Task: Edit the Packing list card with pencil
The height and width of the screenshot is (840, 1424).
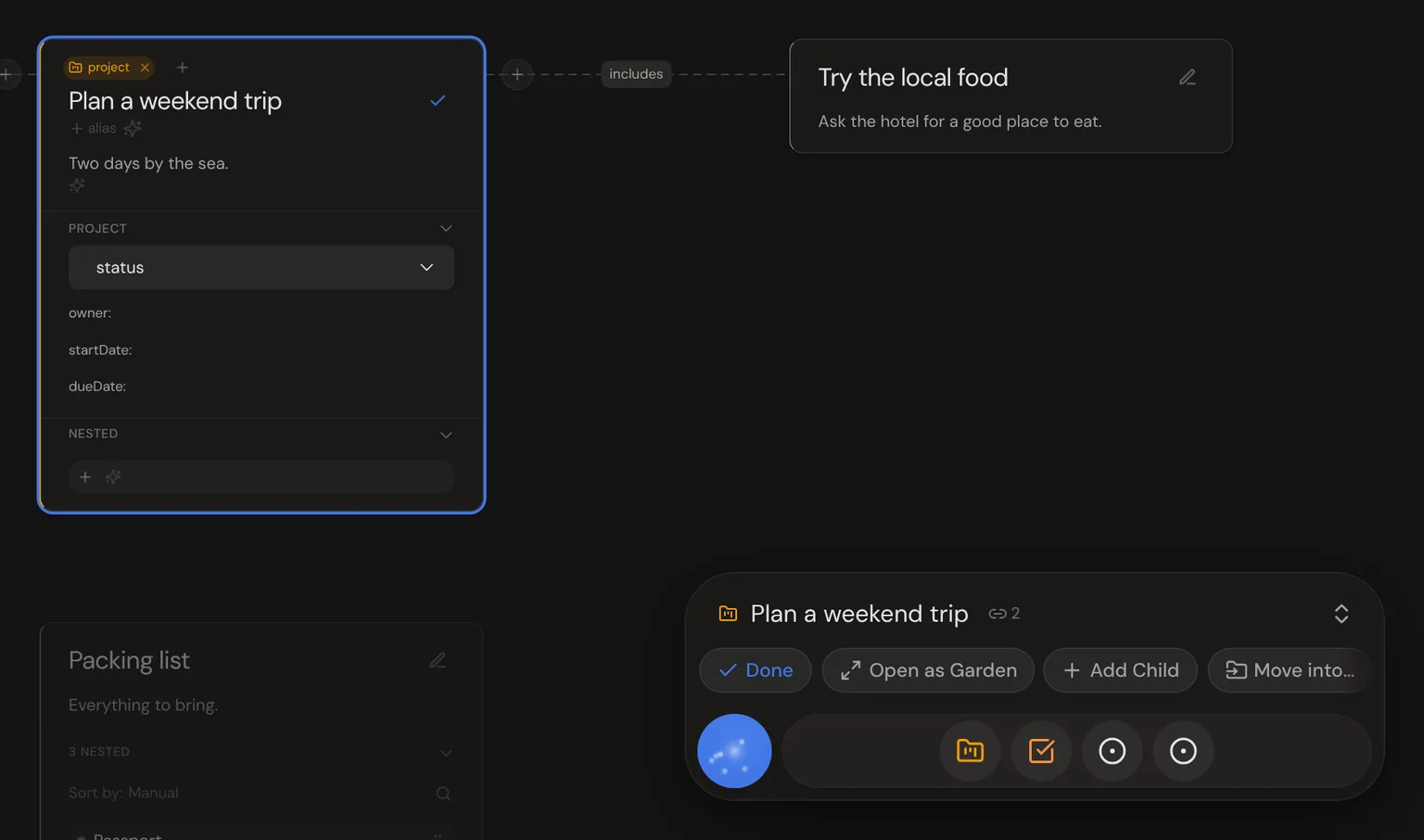Action: pyautogui.click(x=438, y=660)
